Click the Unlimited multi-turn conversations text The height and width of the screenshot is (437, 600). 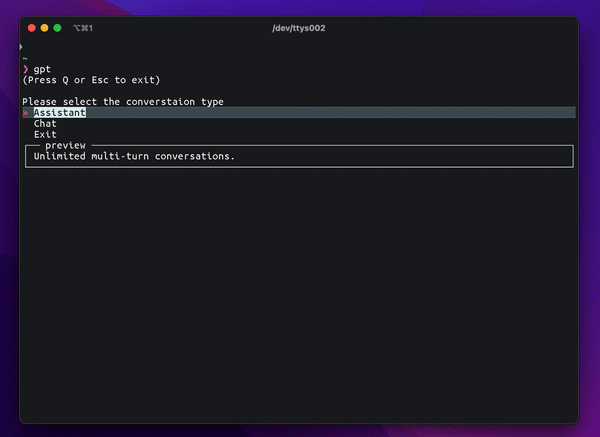click(x=134, y=156)
